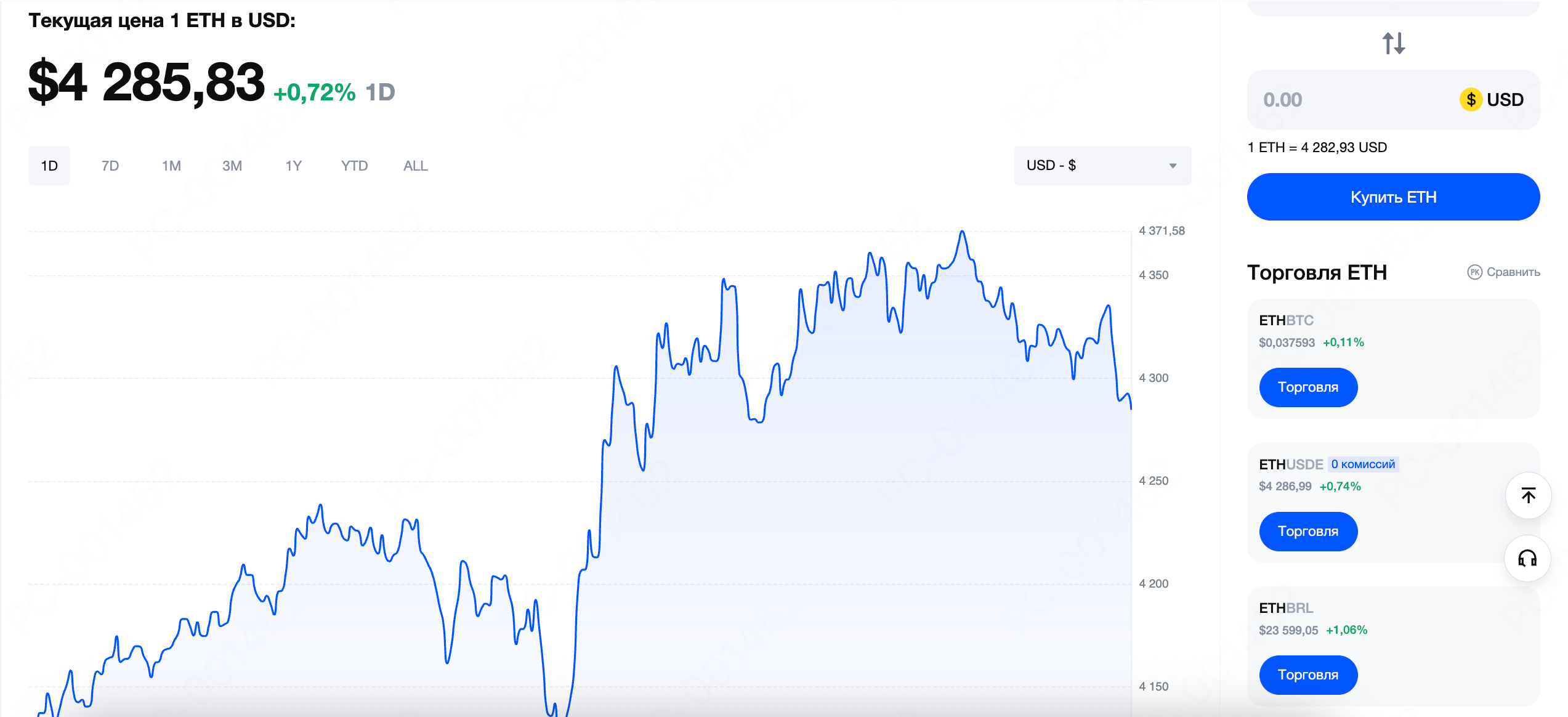
Task: Click Торговля button under ETHBTC
Action: point(1308,387)
